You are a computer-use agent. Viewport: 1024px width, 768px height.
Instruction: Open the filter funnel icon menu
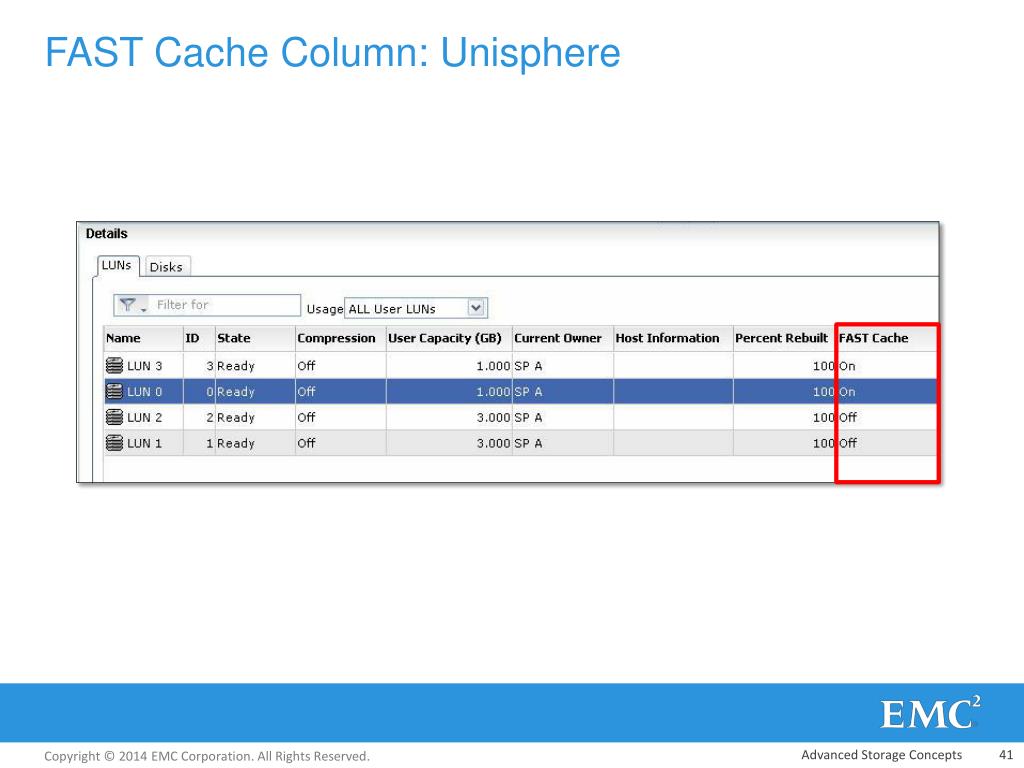point(133,305)
